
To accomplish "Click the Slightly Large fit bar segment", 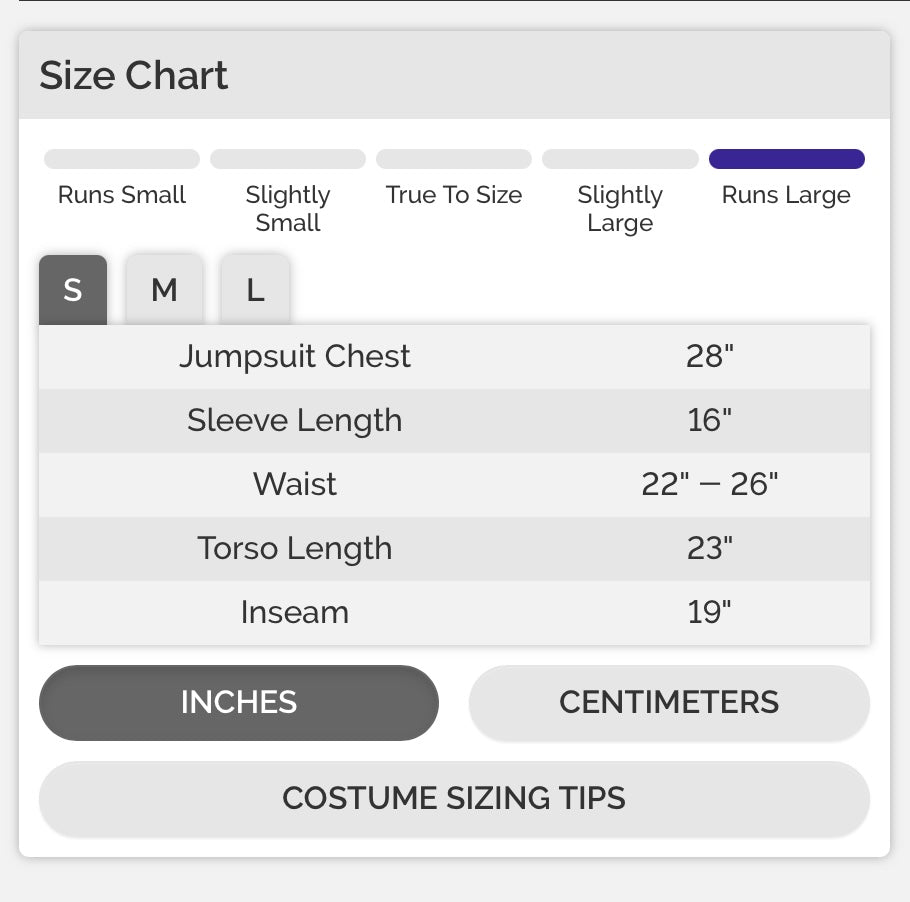I will pyautogui.click(x=620, y=159).
